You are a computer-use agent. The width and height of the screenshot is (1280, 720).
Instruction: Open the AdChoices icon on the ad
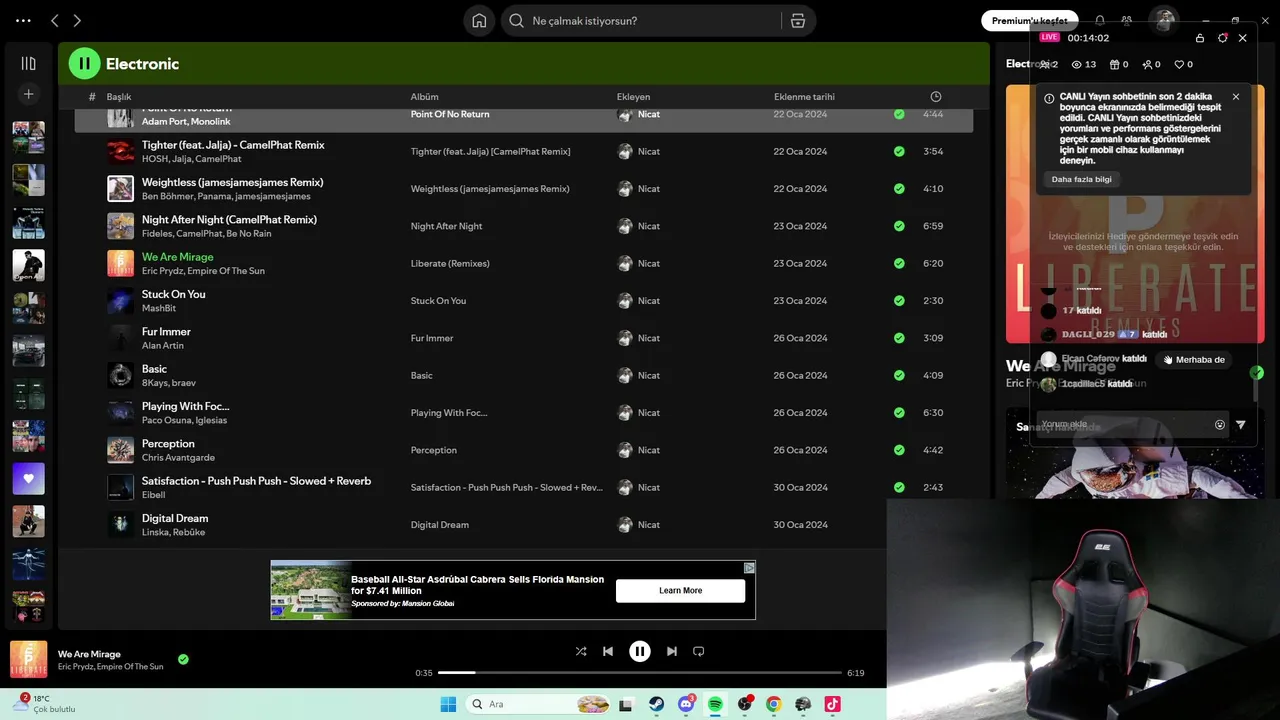(x=750, y=567)
